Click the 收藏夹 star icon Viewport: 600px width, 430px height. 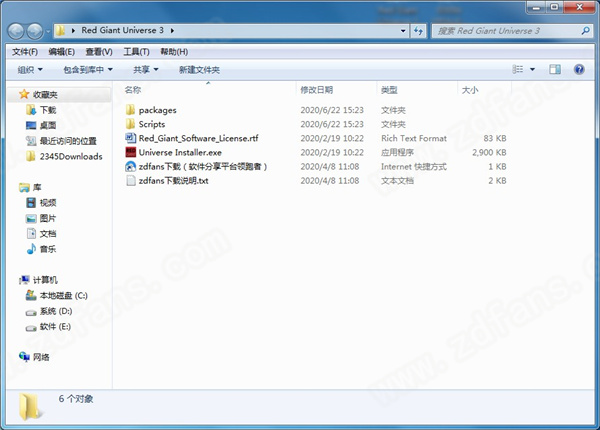(x=24, y=94)
